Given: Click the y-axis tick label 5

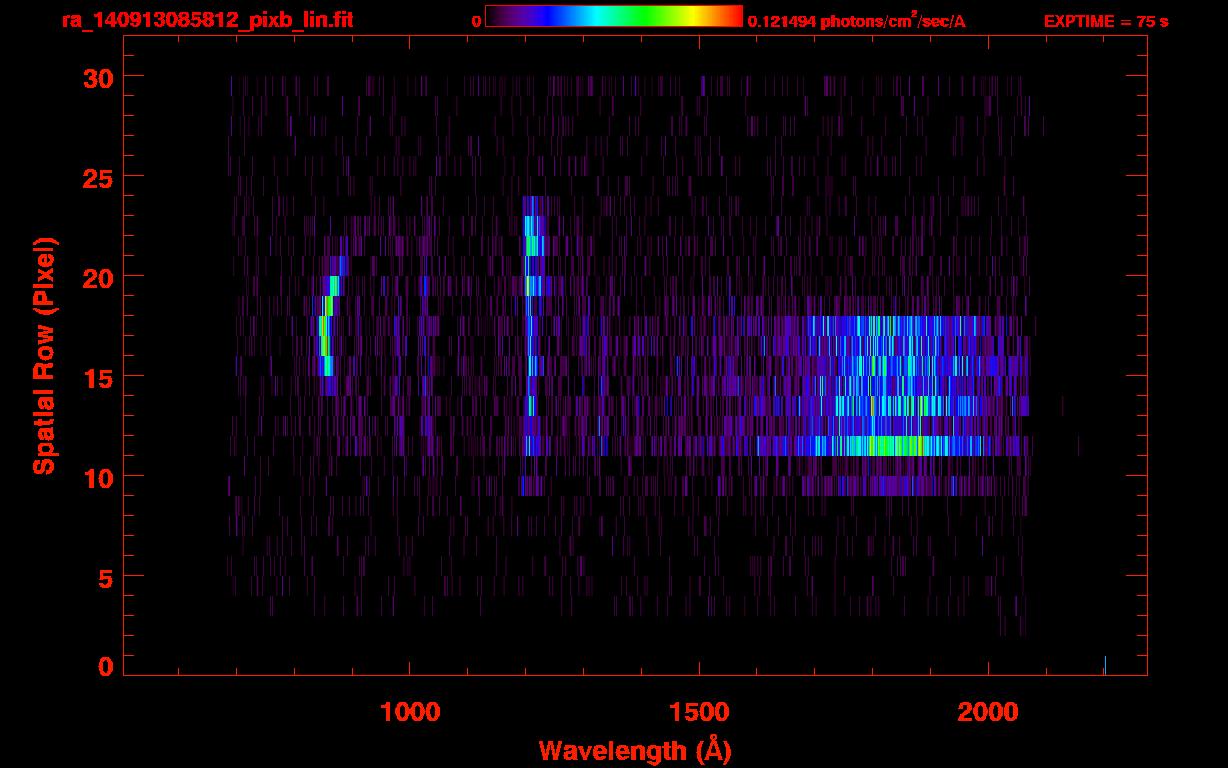Looking at the screenshot, I should (x=105, y=577).
